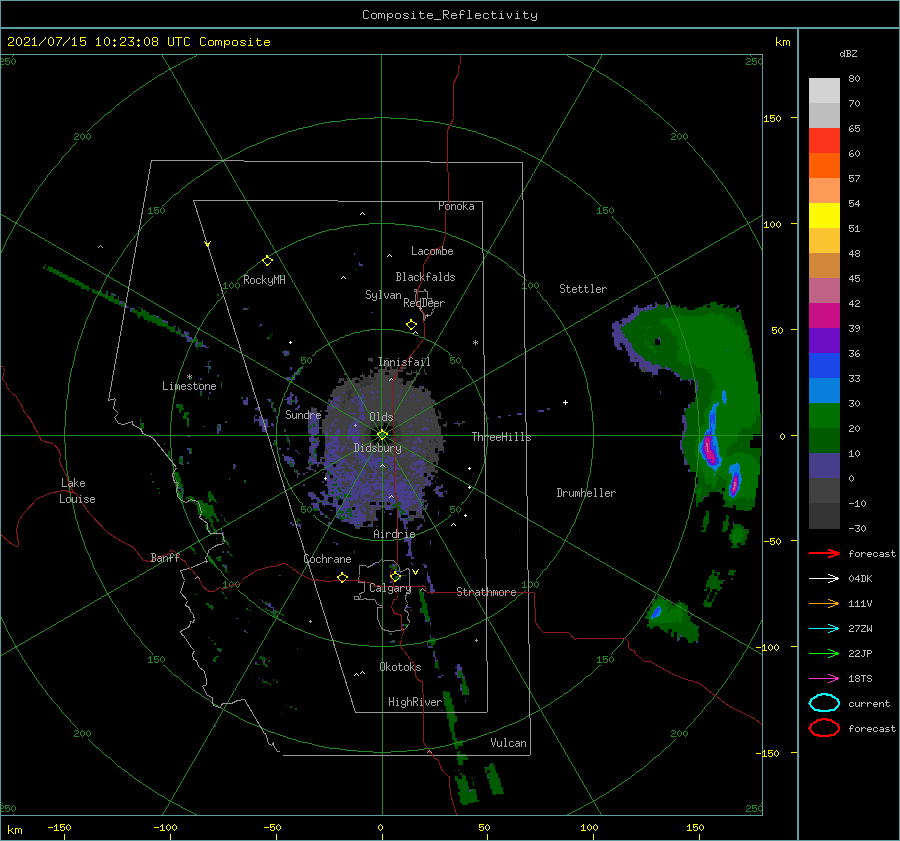This screenshot has height=841, width=900.
Task: Click the green 22JP arrow legend icon
Action: (824, 653)
